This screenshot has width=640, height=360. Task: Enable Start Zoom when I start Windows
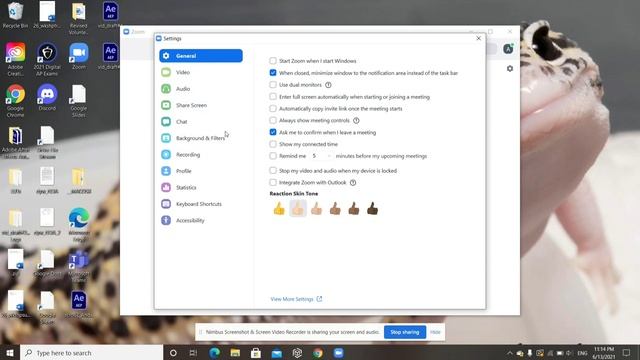(273, 61)
